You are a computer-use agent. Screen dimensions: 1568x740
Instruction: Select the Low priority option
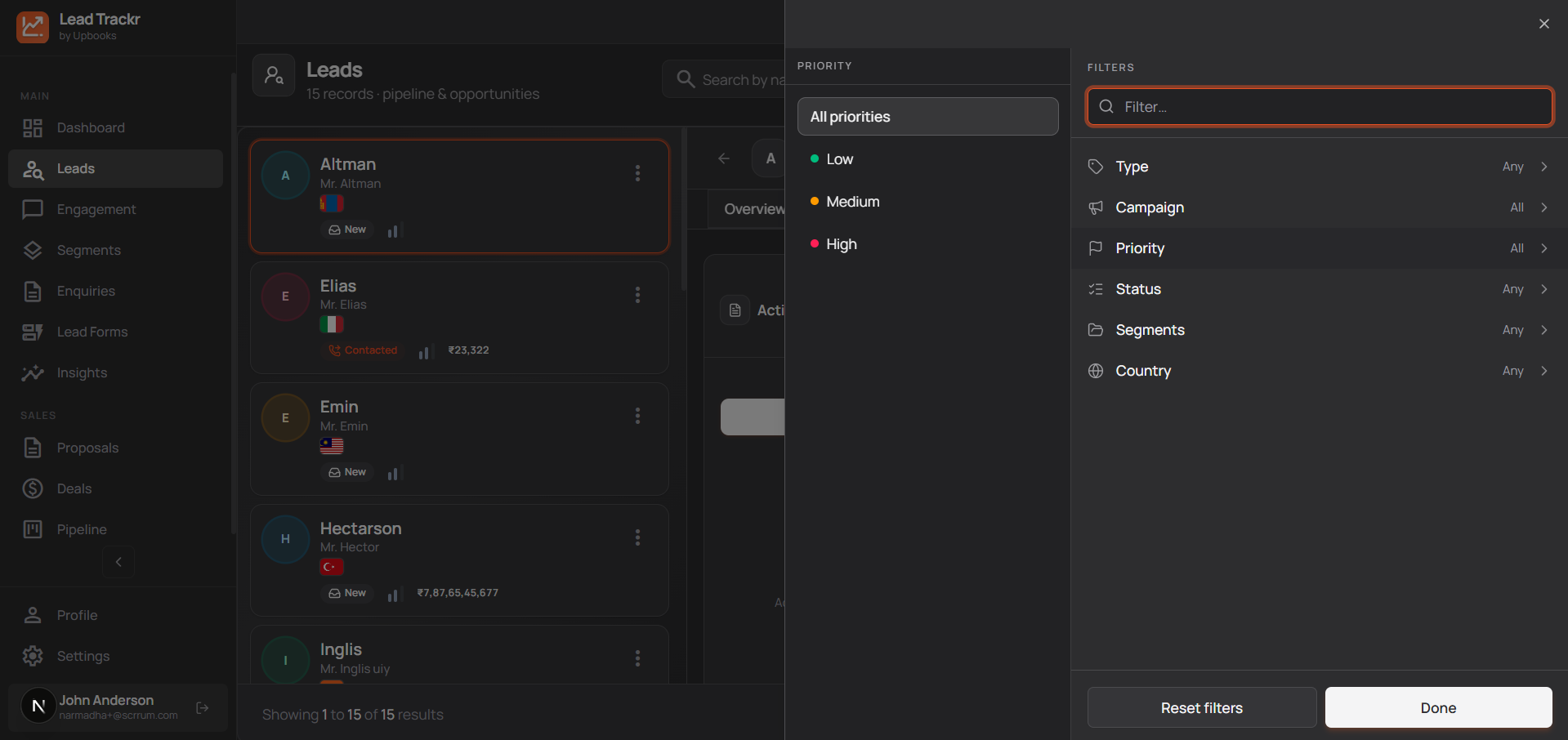tap(839, 159)
